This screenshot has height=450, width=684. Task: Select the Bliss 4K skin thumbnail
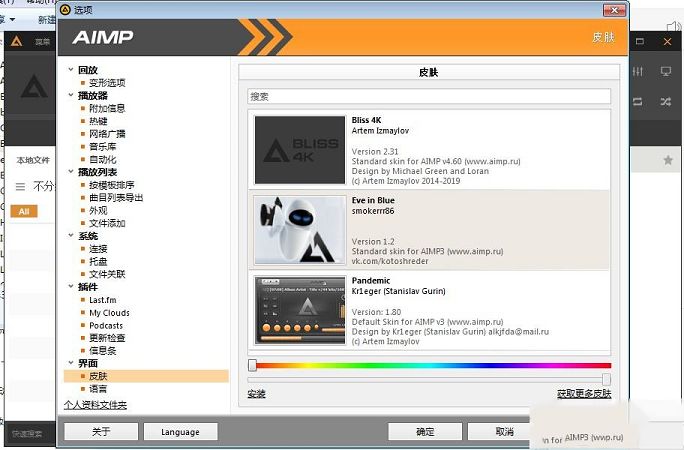tap(300, 150)
